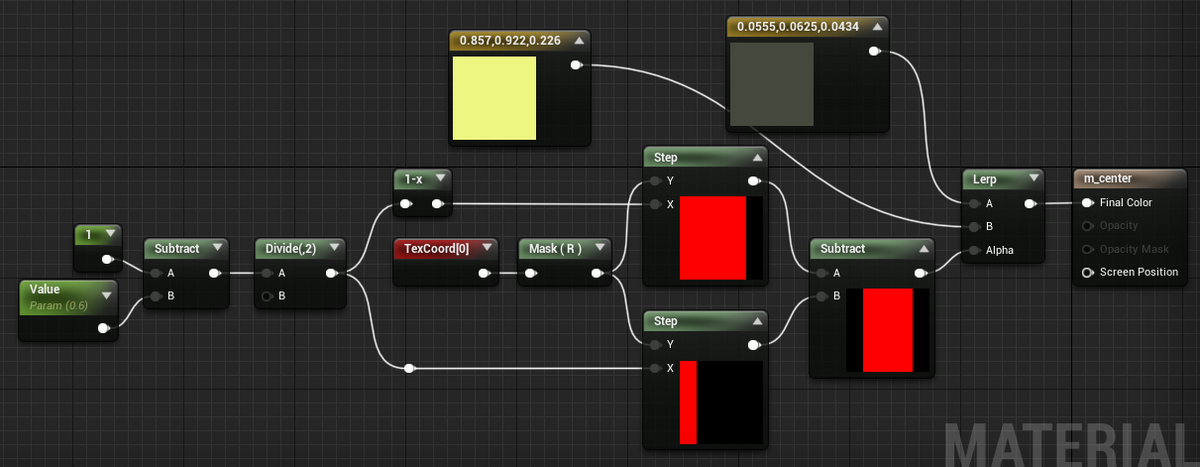Click output pin of Subtract node beside Value
1200x467 pixels.
coord(215,272)
